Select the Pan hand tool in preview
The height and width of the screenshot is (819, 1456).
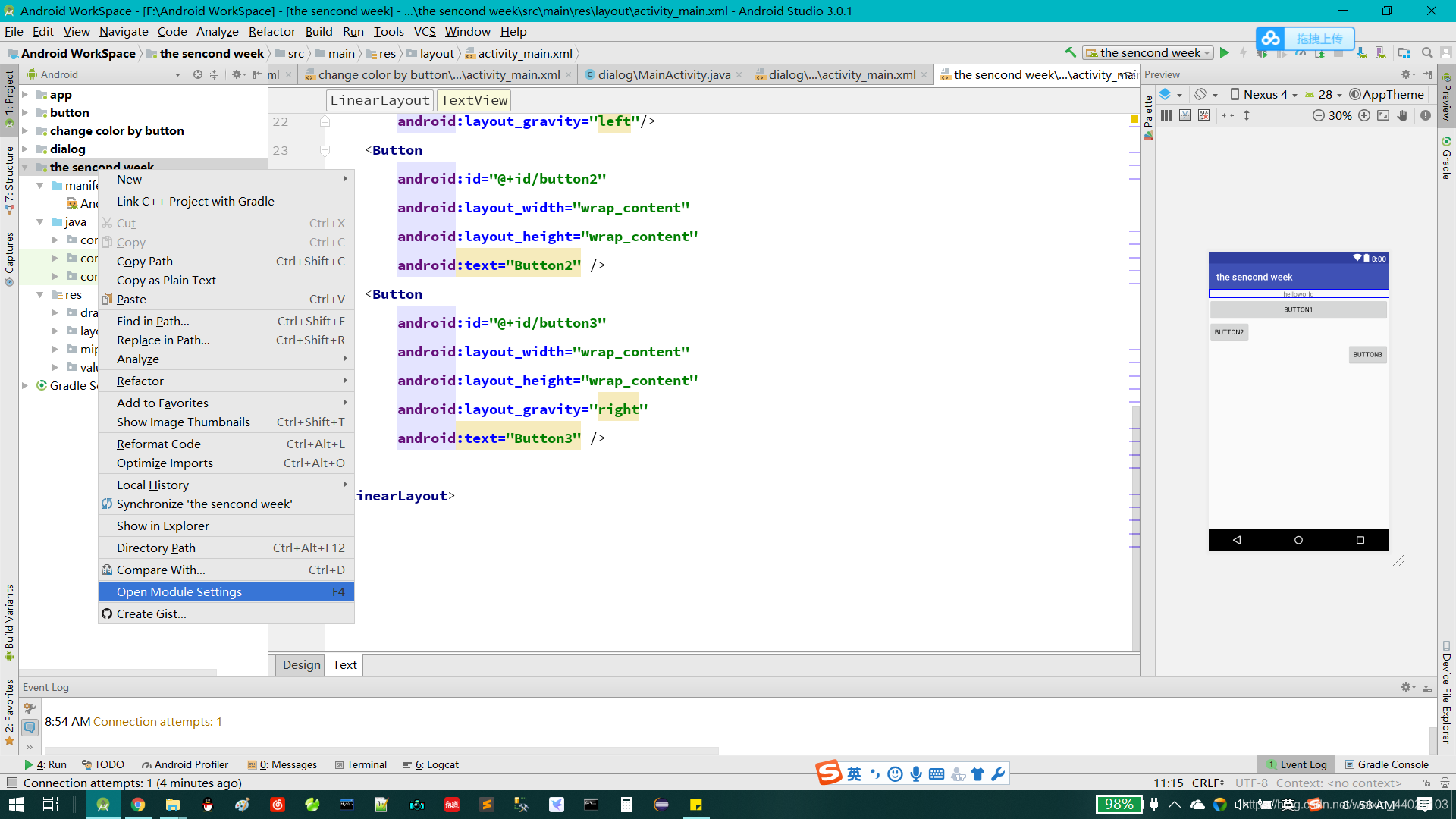point(1403,115)
